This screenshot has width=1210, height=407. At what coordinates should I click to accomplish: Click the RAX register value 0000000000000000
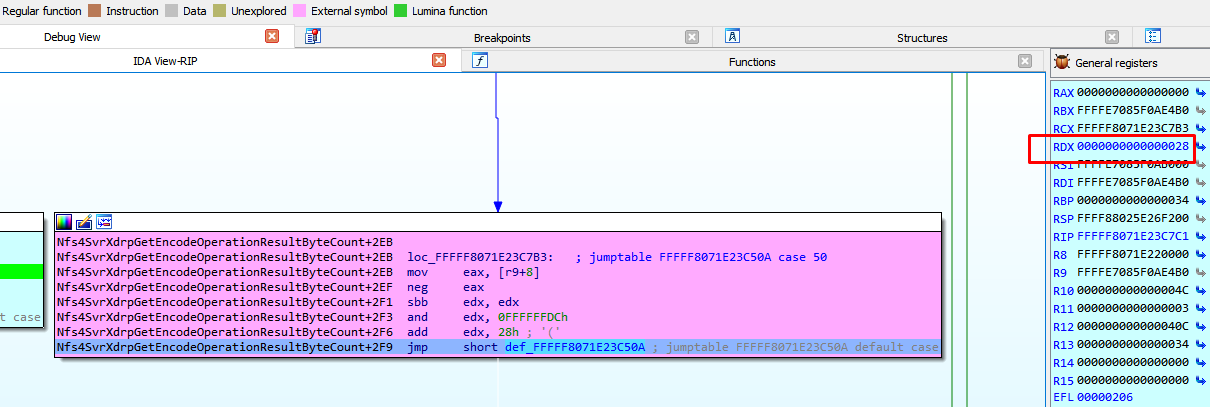click(x=1133, y=92)
